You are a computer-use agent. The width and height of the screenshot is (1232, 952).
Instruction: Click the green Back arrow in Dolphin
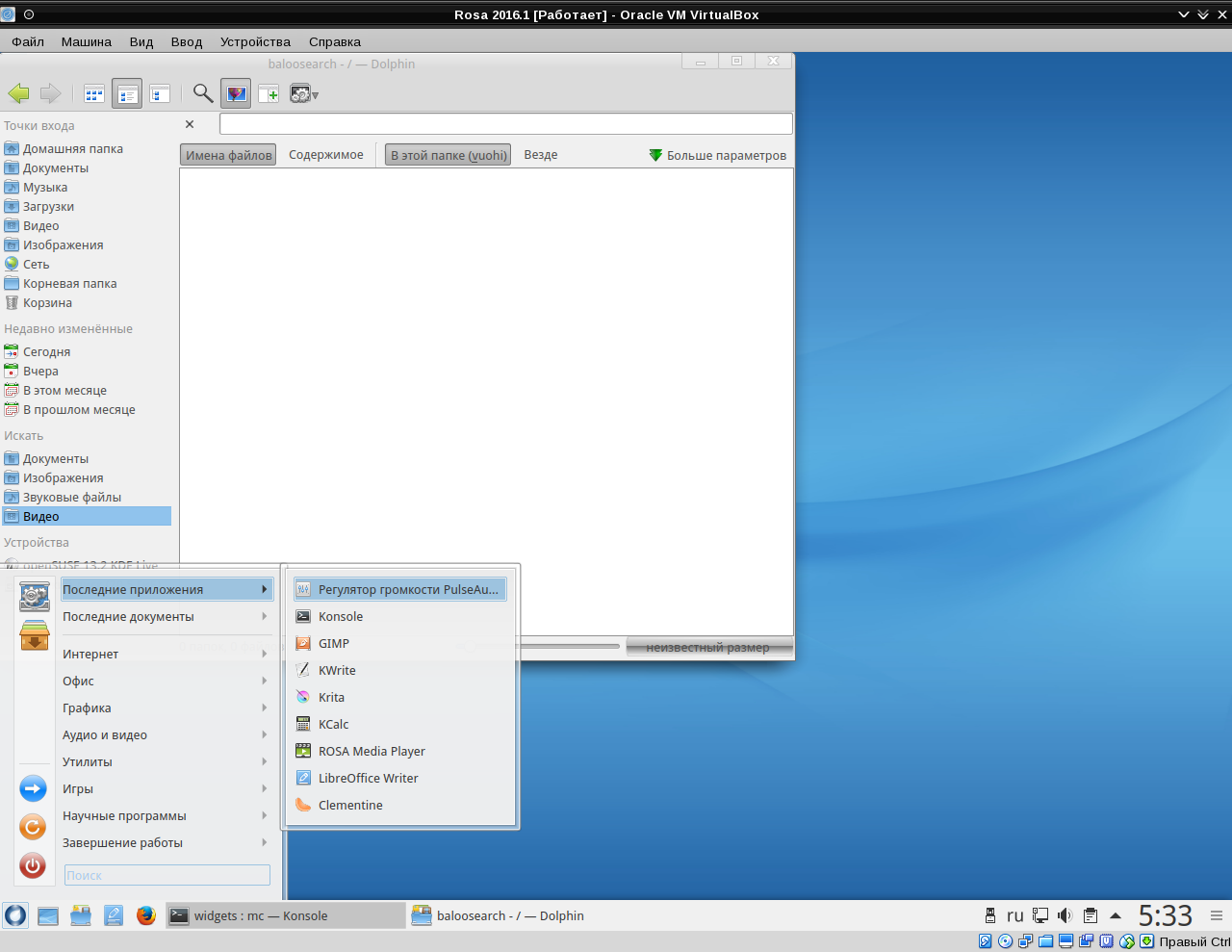(18, 93)
